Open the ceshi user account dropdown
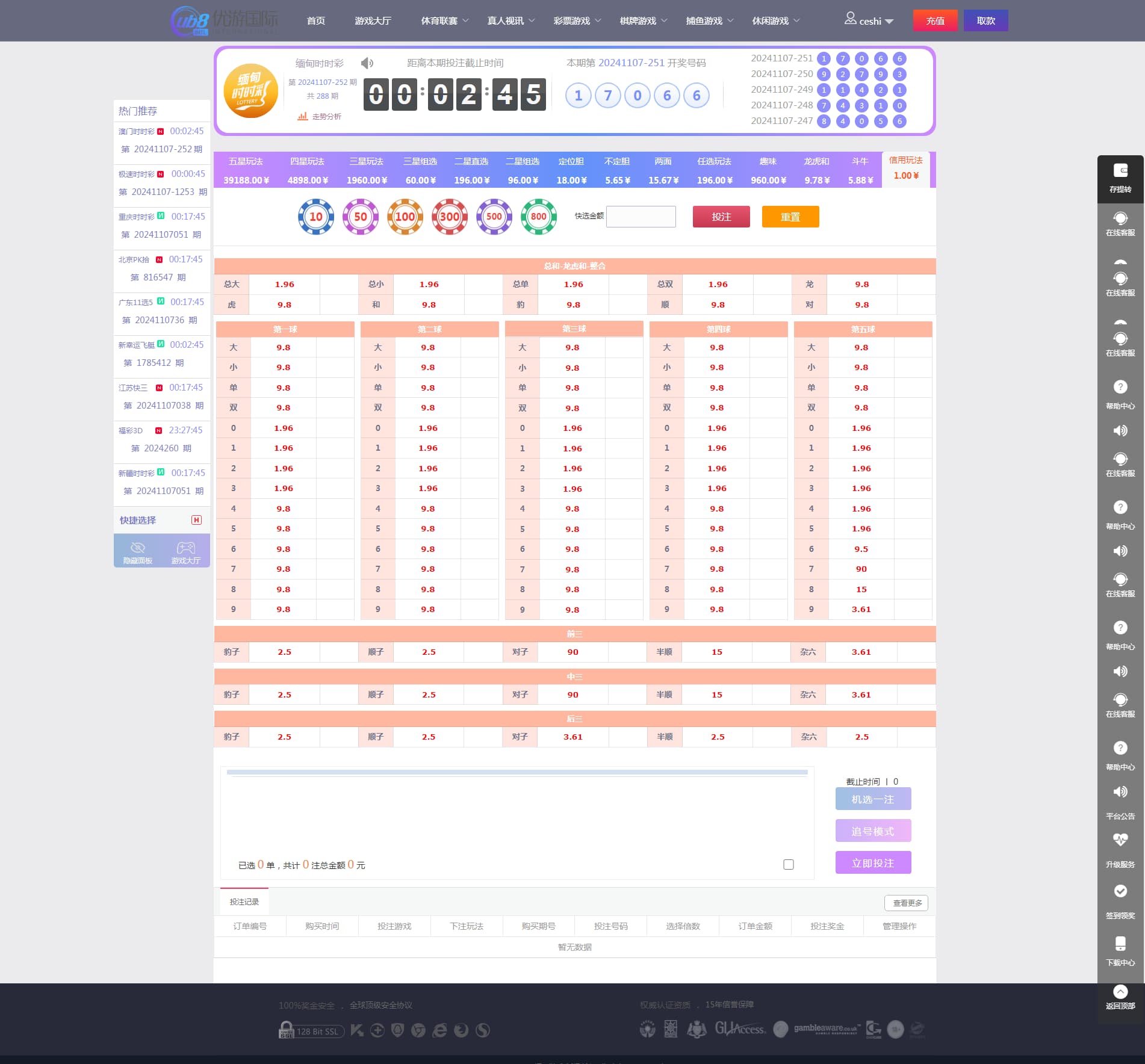Screen dimensions: 1145x1064 click(x=869, y=21)
